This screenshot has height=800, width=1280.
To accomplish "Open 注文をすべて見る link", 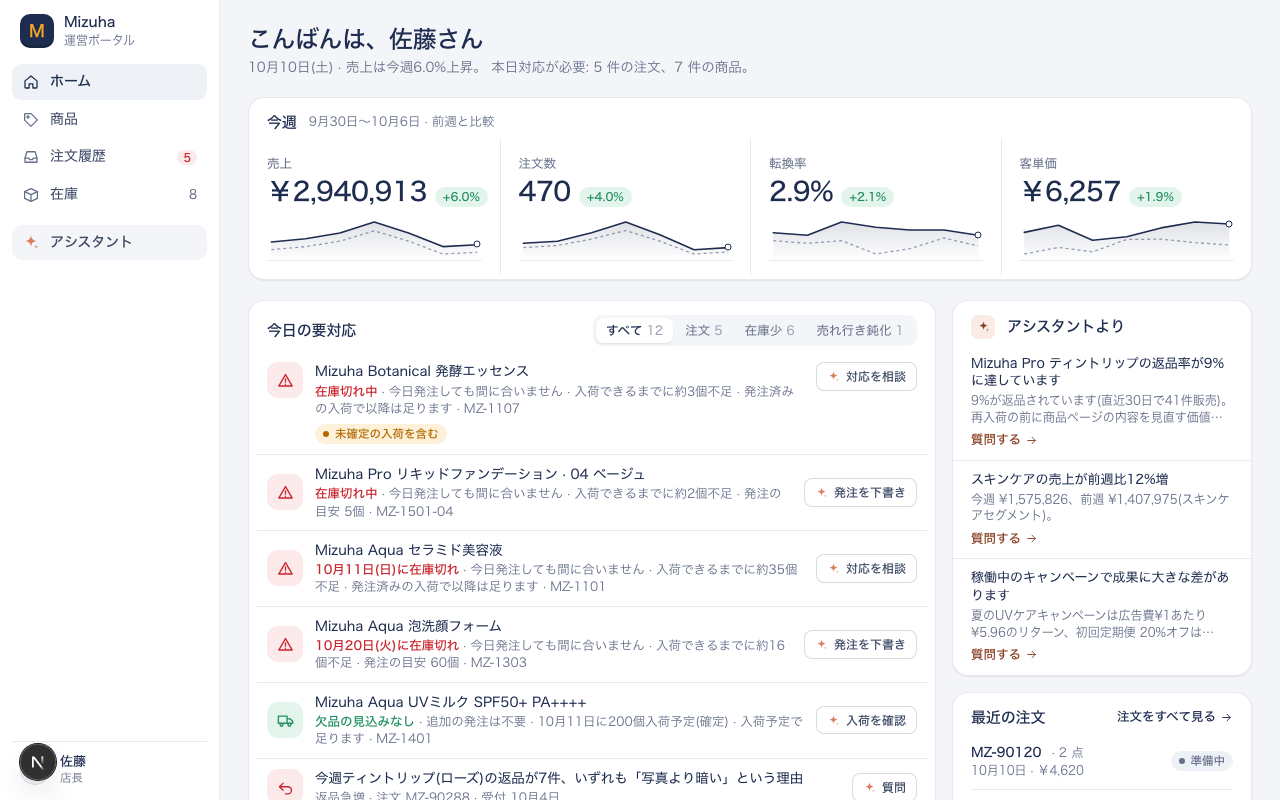I will coord(1174,717).
